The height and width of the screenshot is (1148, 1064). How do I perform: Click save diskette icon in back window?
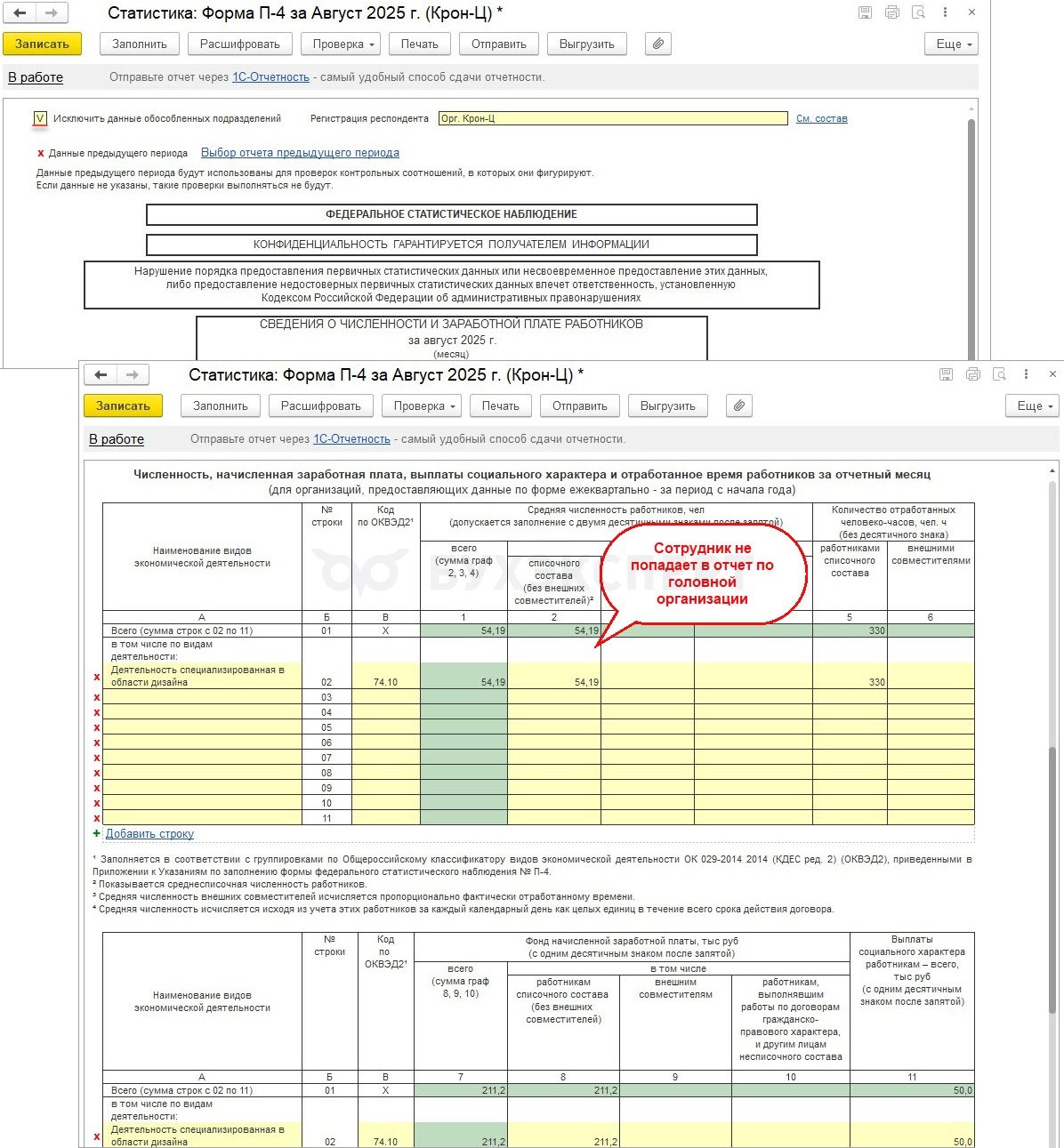865,12
